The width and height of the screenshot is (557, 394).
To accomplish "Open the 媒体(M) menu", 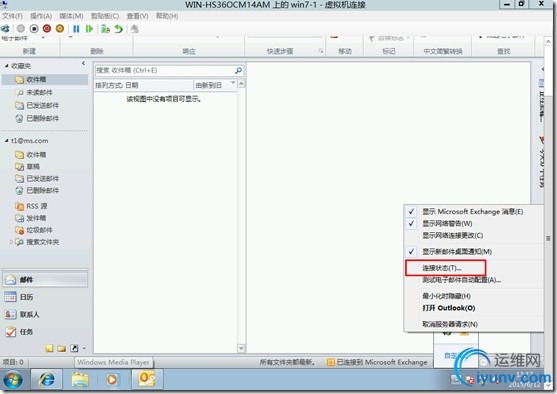I will (x=71, y=16).
